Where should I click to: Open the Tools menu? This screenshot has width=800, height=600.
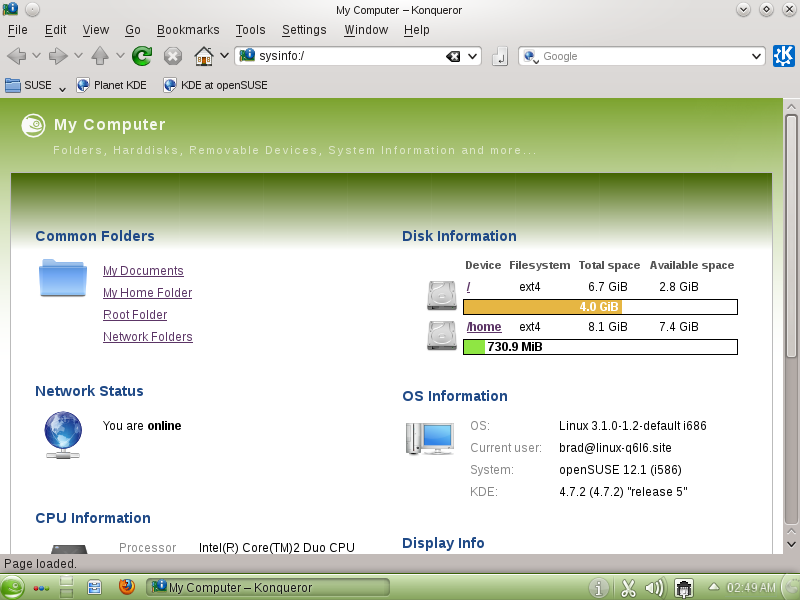(250, 30)
